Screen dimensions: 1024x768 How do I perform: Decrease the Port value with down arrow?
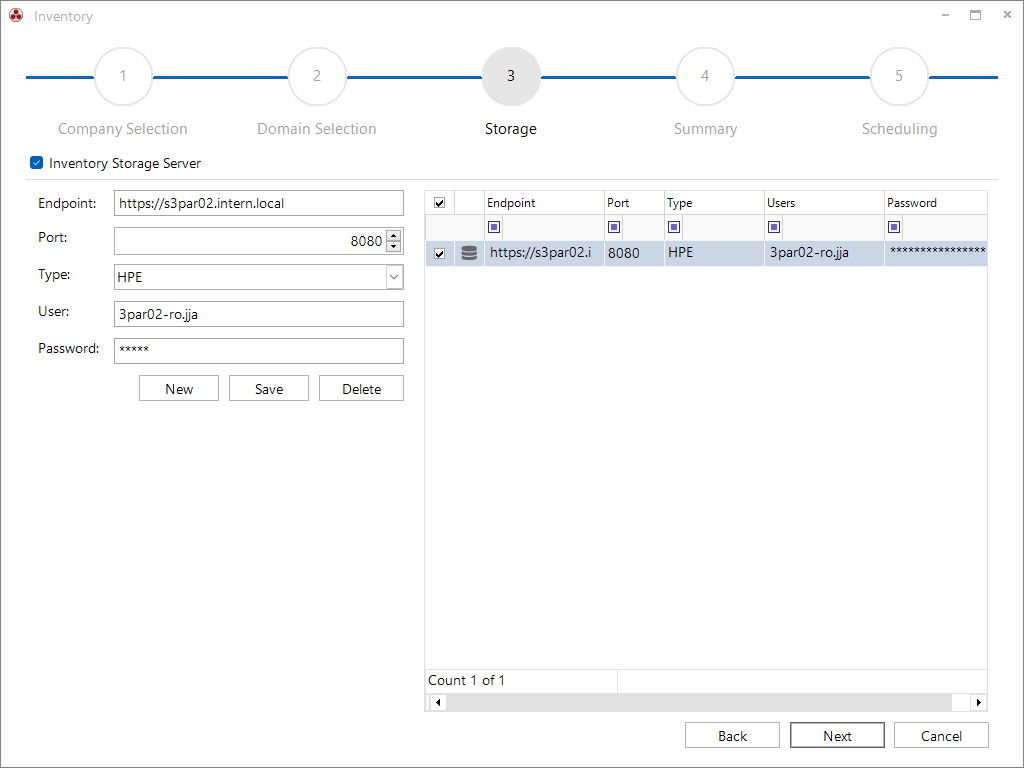tap(394, 247)
